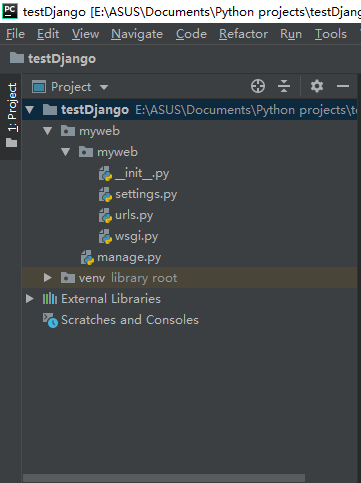
Task: Click the horizontal scrollbar of Project panel
Action: pos(164,478)
